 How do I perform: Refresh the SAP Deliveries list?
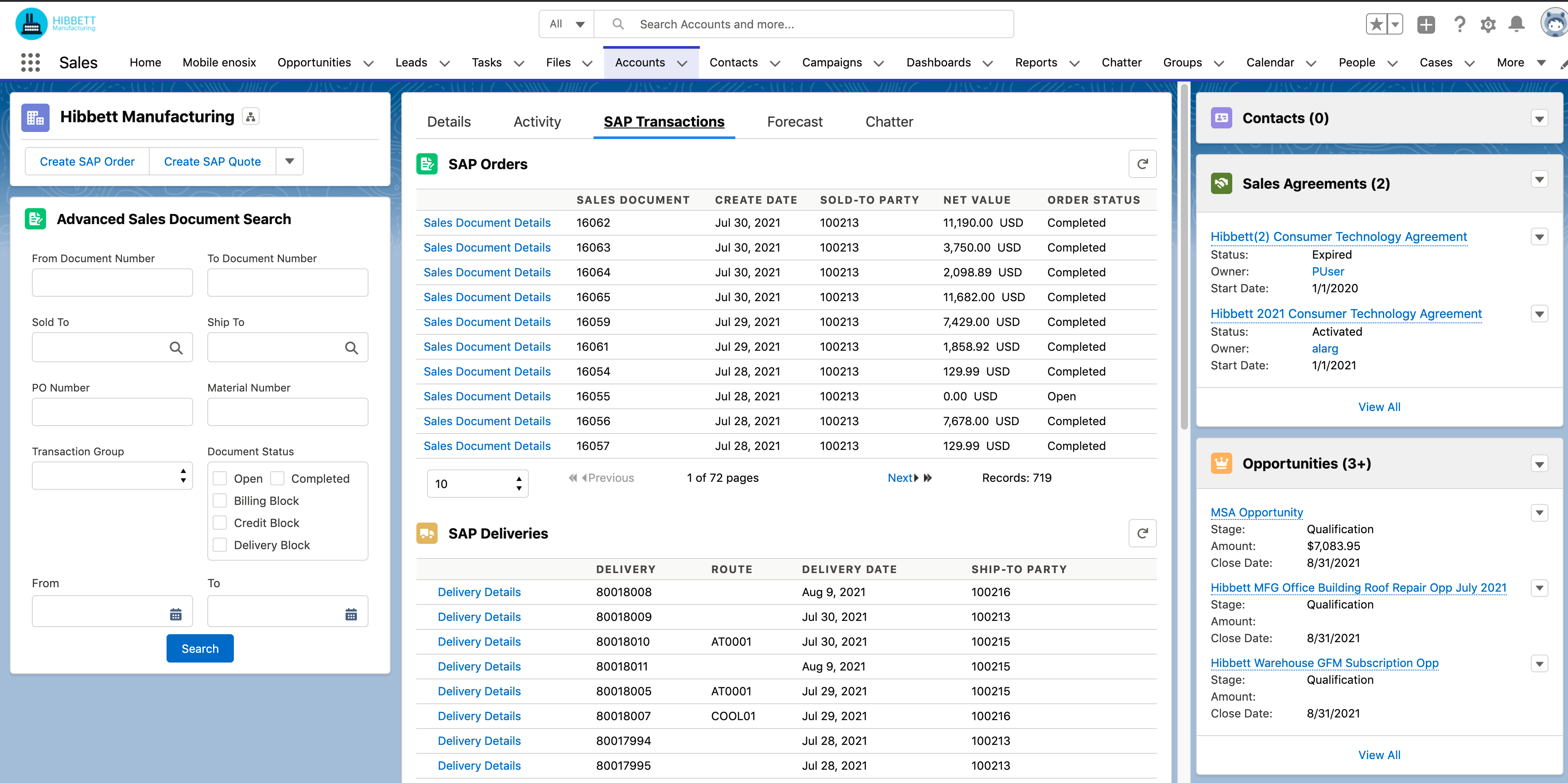1142,533
